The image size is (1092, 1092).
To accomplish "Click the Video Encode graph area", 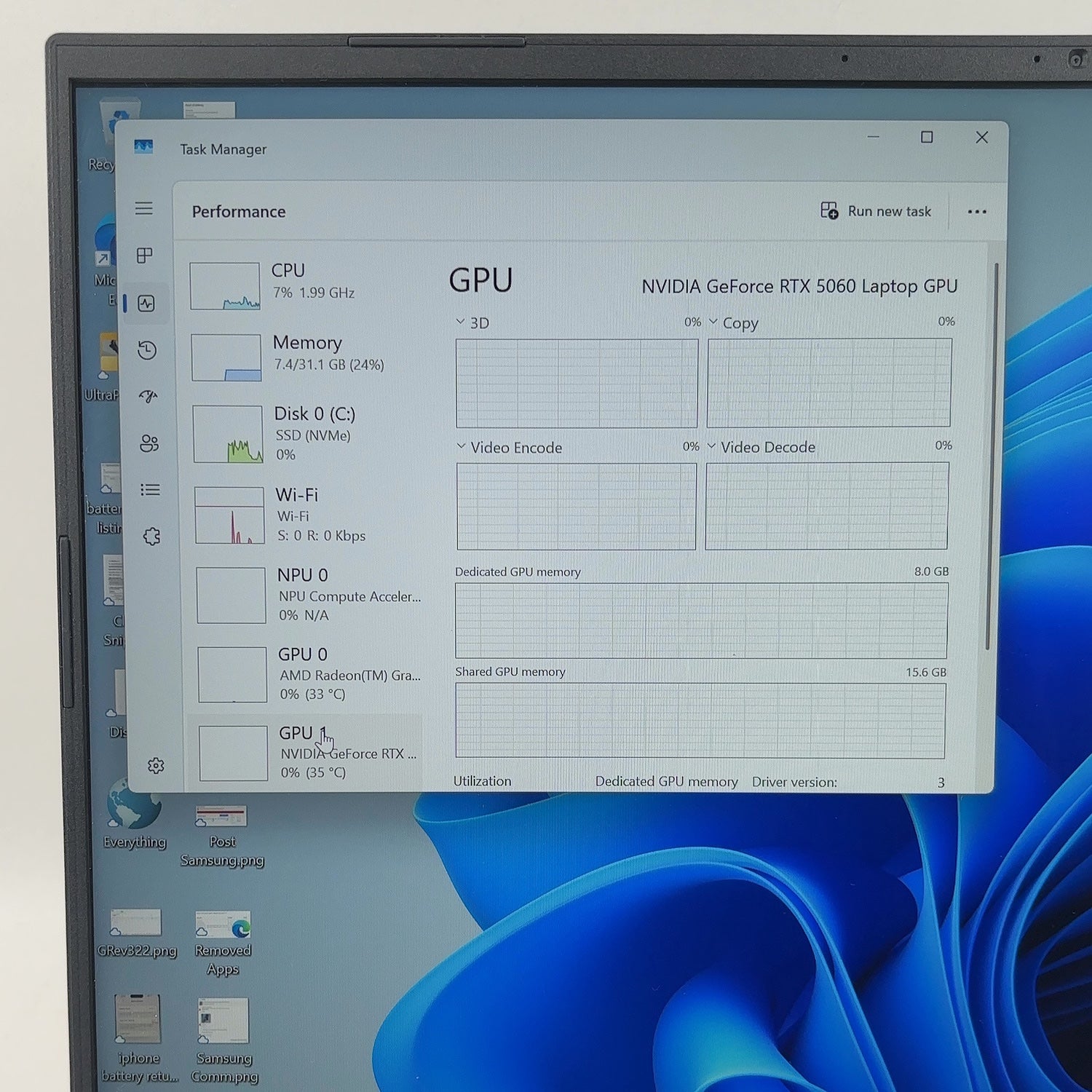I will 577,506.
